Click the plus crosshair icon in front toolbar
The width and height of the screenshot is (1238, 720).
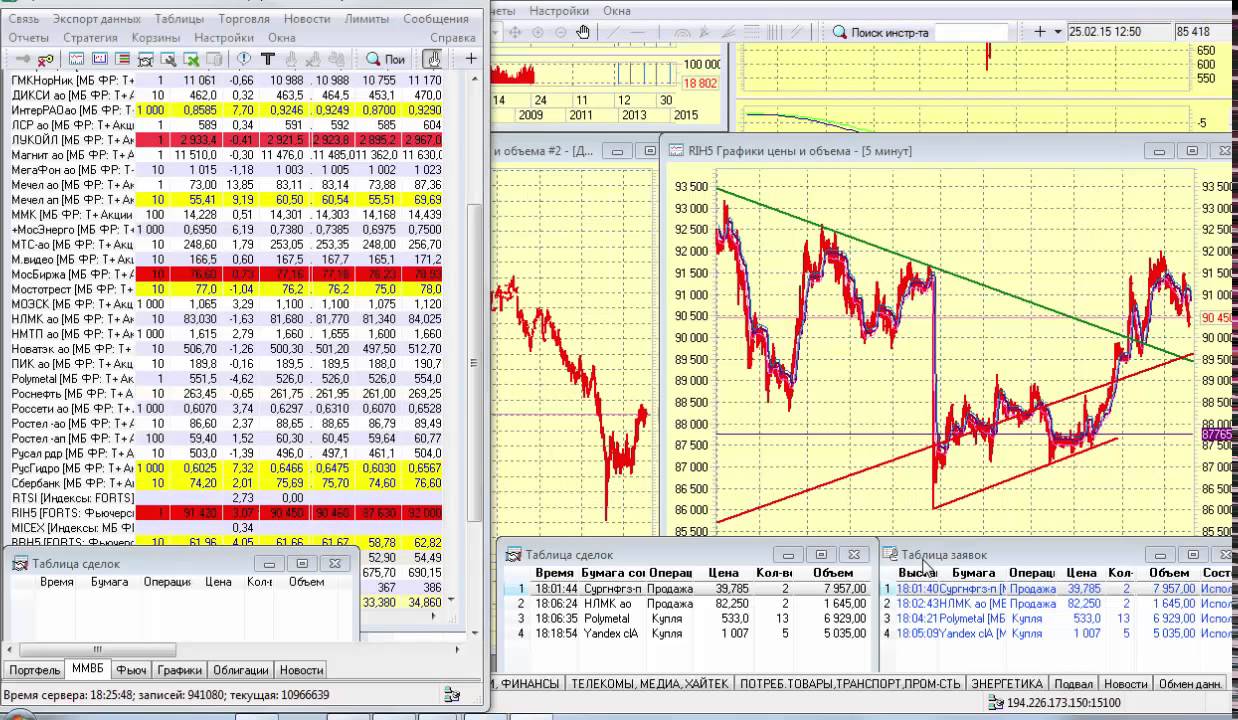click(x=471, y=59)
